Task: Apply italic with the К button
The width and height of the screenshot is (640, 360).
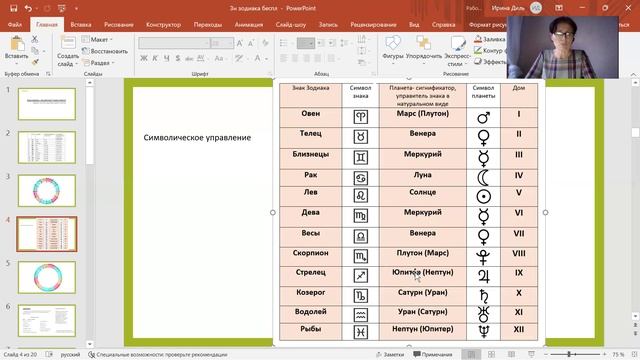Action: pyautogui.click(x=155, y=58)
